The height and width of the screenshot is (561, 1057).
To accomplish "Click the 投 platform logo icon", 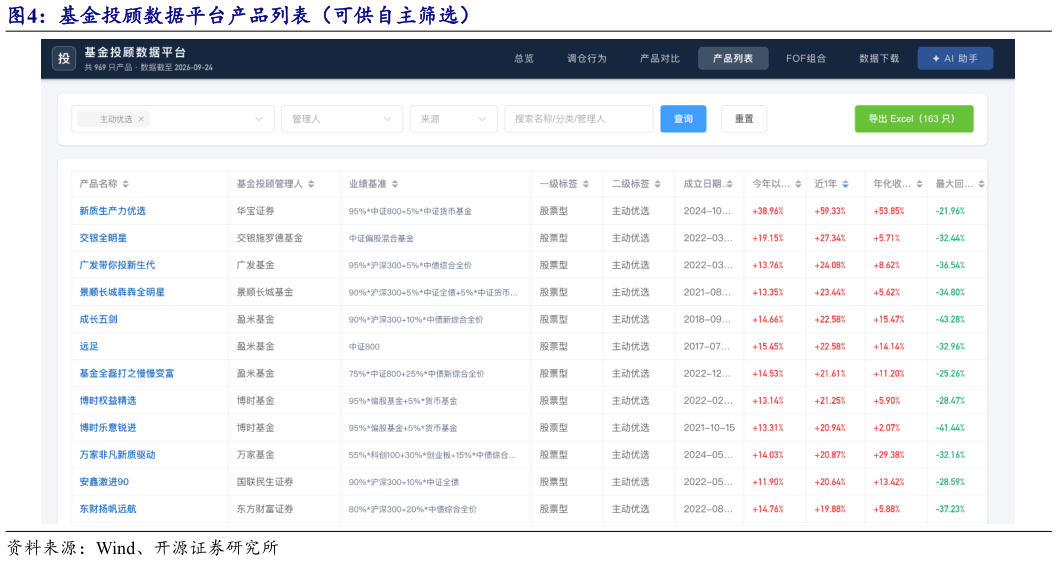I will coord(64,59).
